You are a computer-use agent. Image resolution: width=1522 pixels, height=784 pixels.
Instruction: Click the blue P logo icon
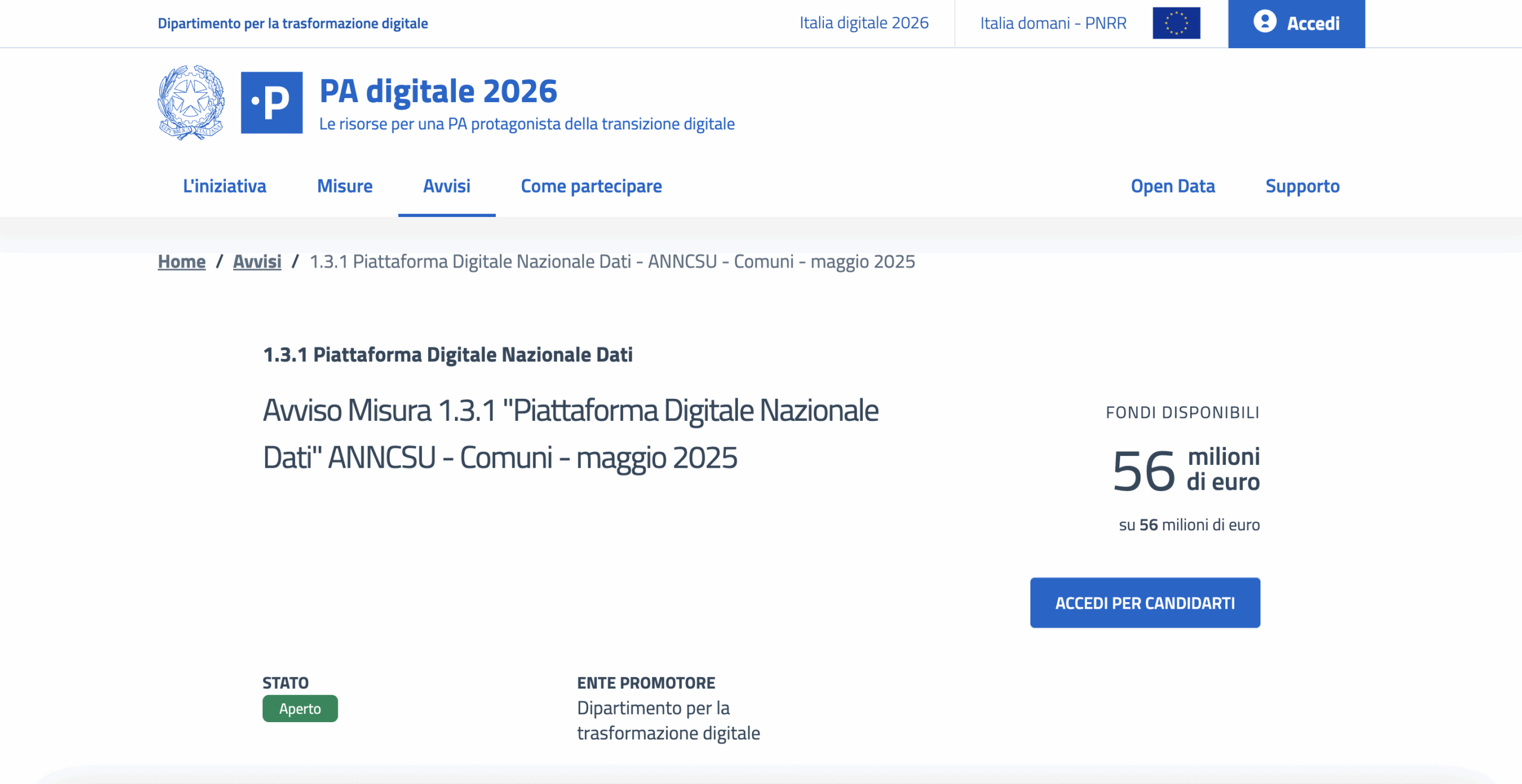[x=272, y=102]
